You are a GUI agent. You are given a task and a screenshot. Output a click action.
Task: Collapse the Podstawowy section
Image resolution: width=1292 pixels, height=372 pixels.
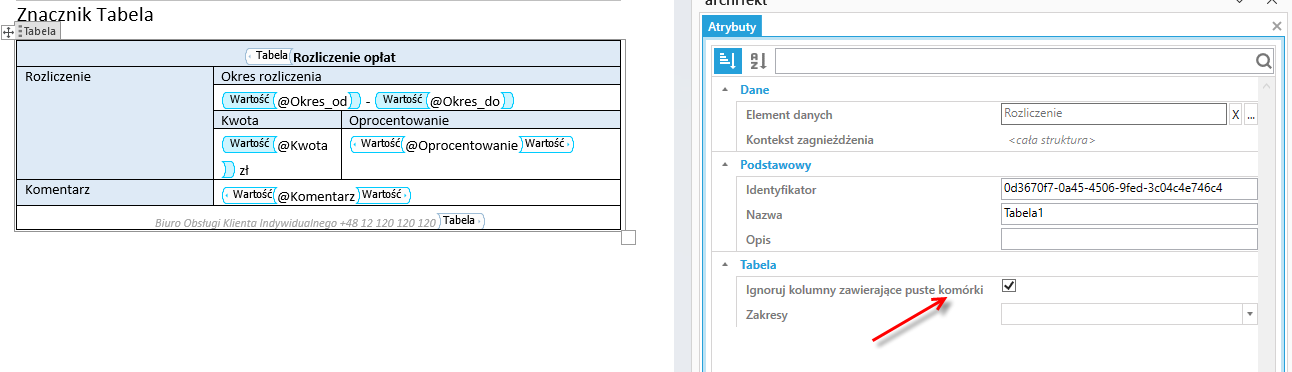tap(724, 165)
